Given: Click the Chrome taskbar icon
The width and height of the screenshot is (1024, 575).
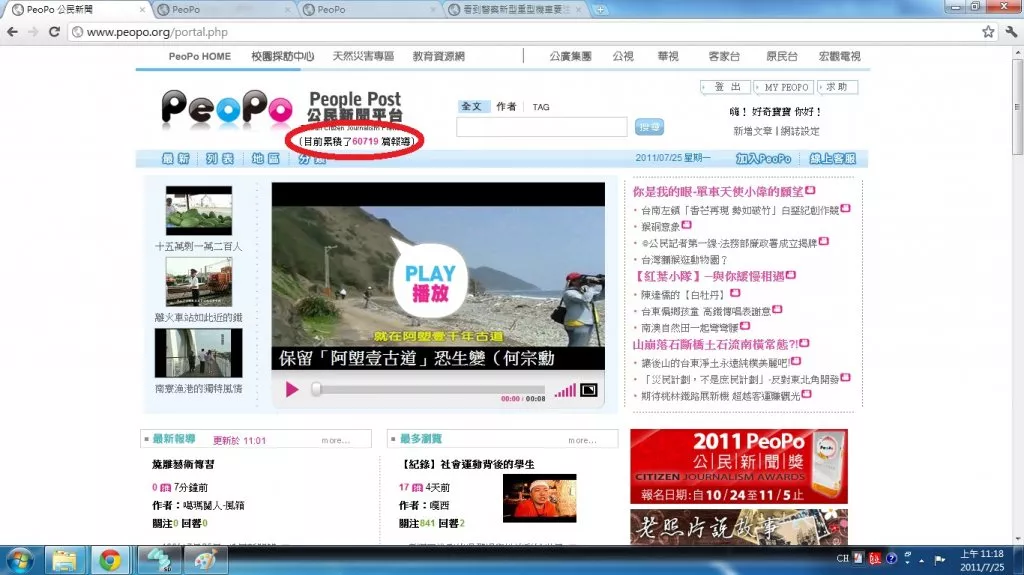Looking at the screenshot, I should coord(110,561).
